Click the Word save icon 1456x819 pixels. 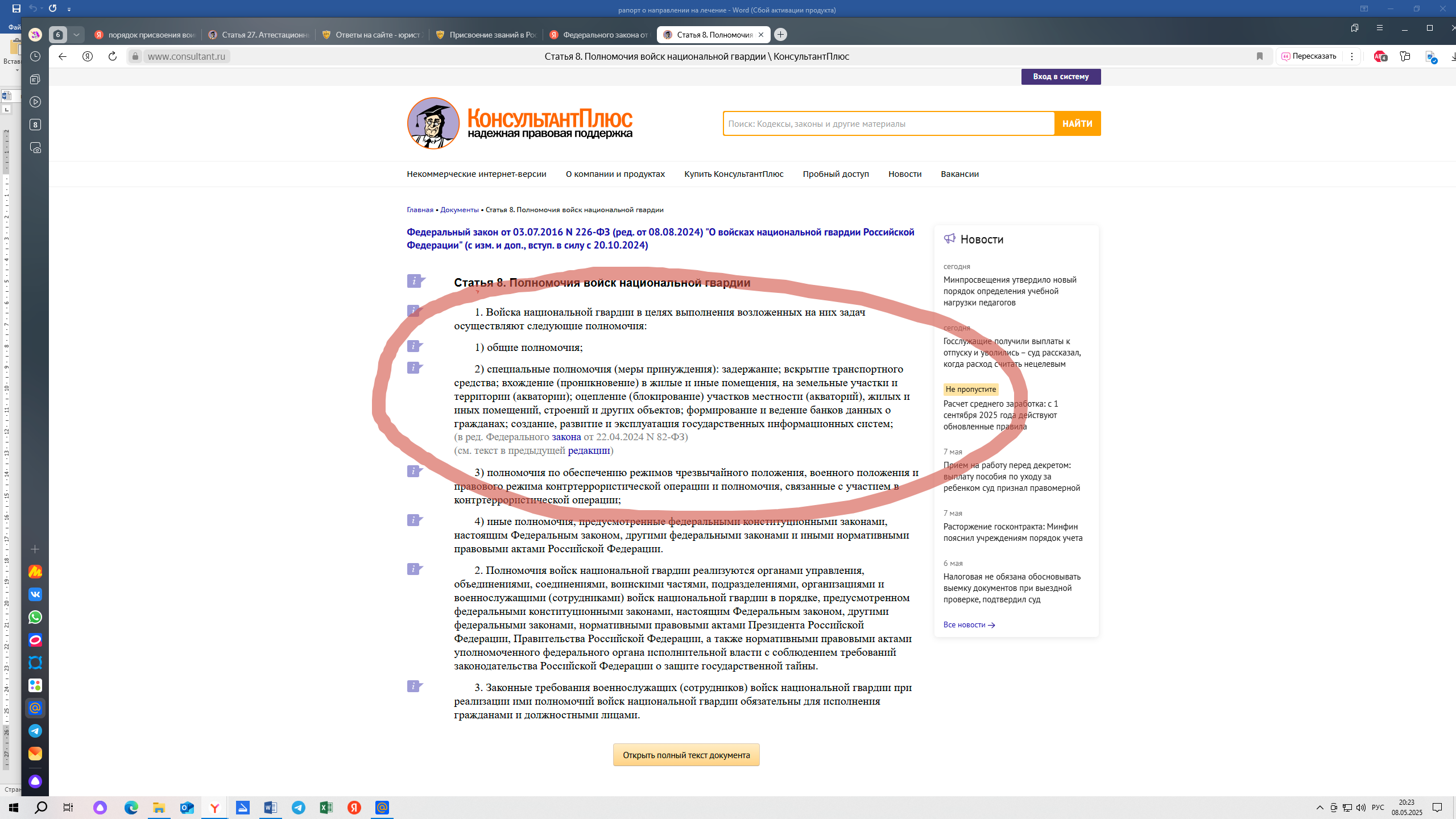click(16, 9)
